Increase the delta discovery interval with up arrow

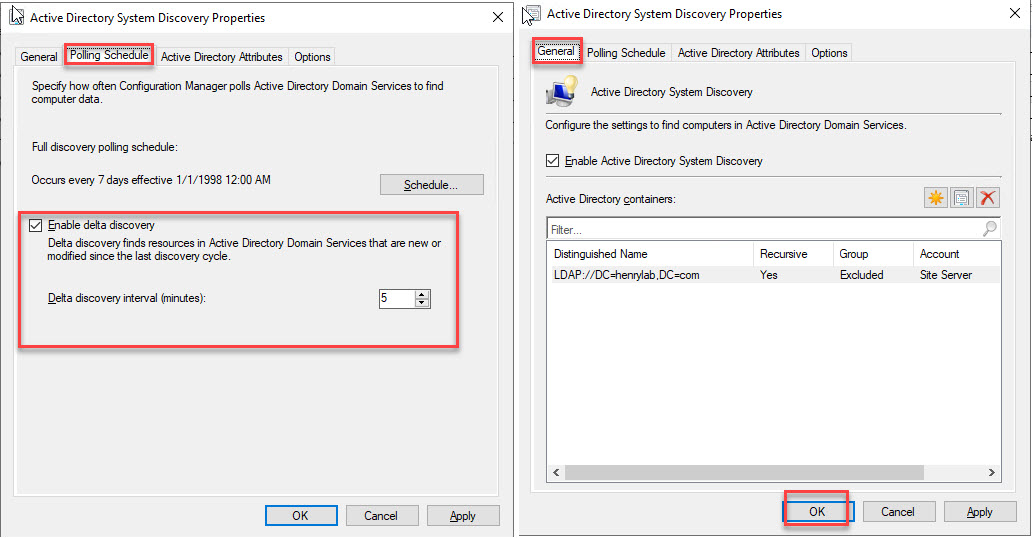pos(422,294)
